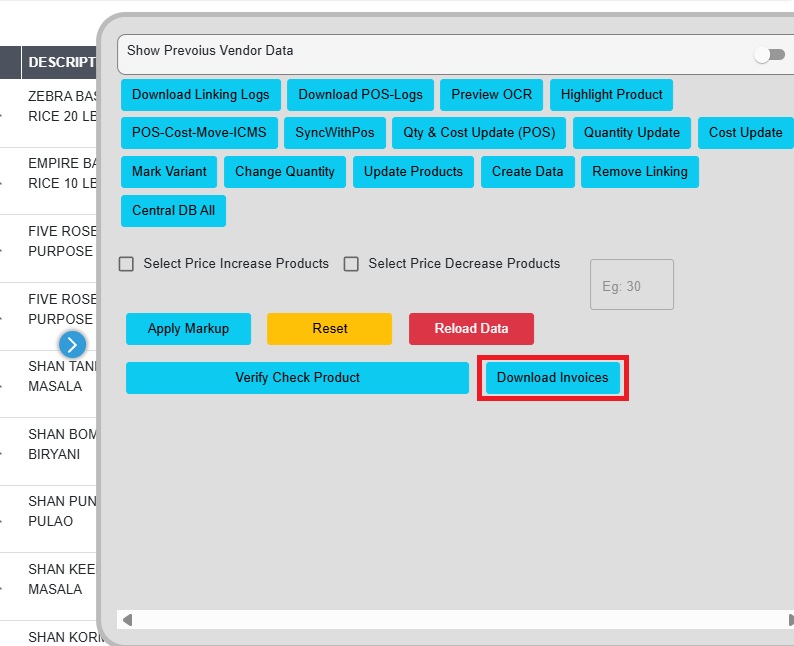Viewport: 794px width, 646px height.
Task: Select the SHAN KEE MASALA row
Action: [x=48, y=587]
